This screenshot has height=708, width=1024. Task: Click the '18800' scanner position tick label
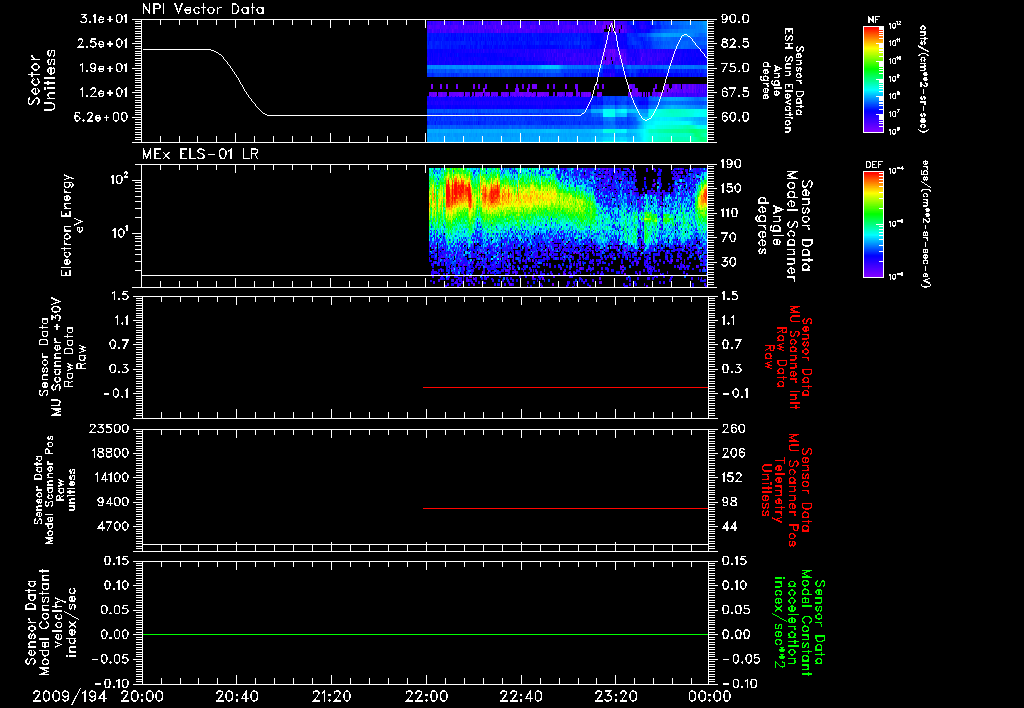pyautogui.click(x=108, y=453)
